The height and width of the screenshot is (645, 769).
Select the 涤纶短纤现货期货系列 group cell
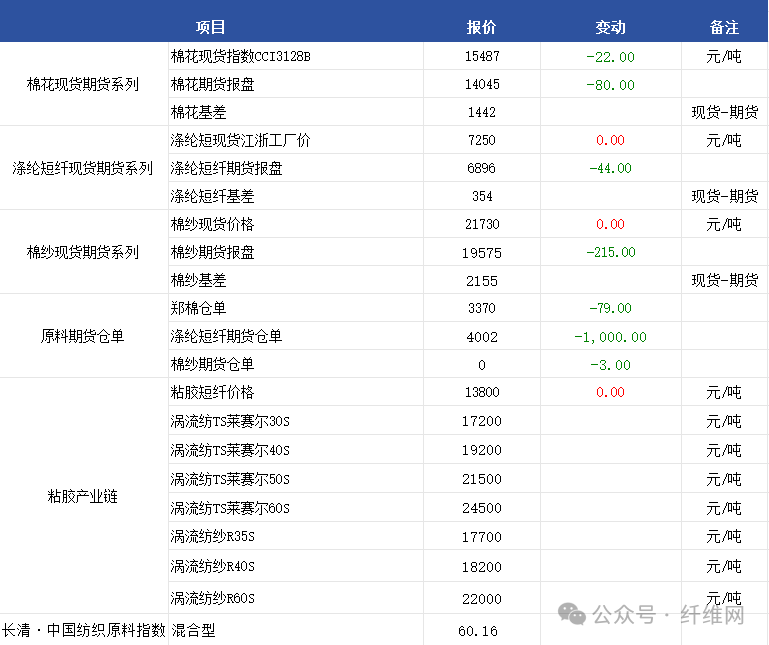pos(83,168)
